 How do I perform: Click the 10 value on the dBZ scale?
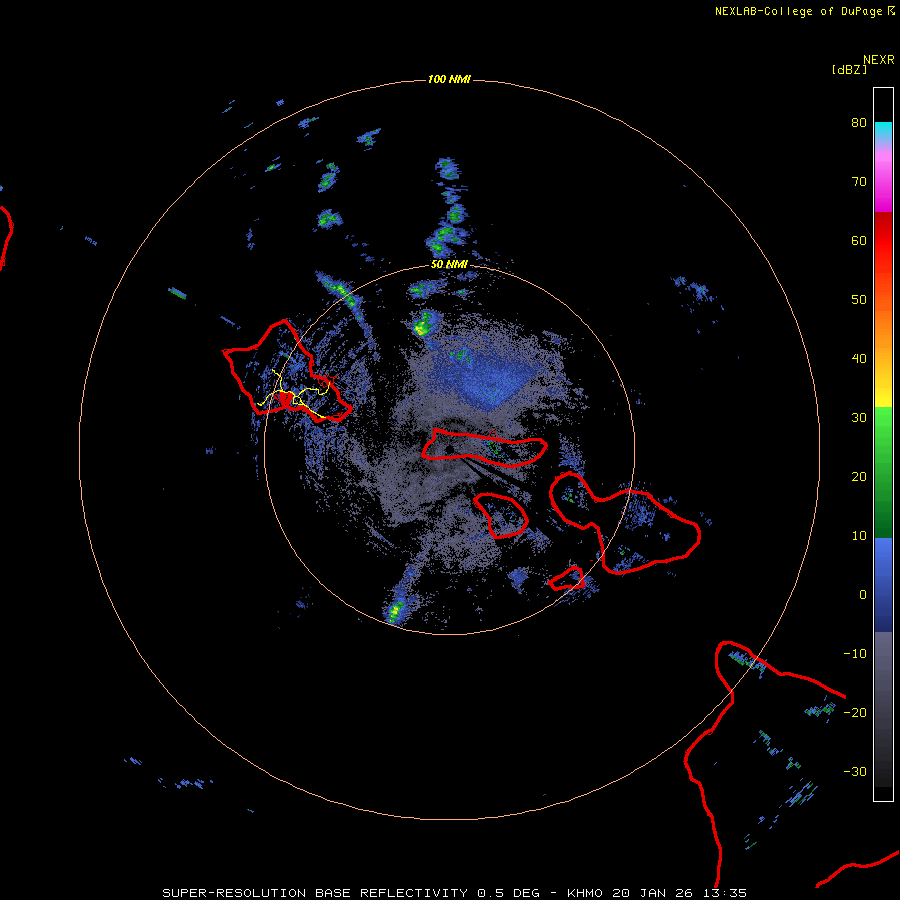click(x=859, y=536)
